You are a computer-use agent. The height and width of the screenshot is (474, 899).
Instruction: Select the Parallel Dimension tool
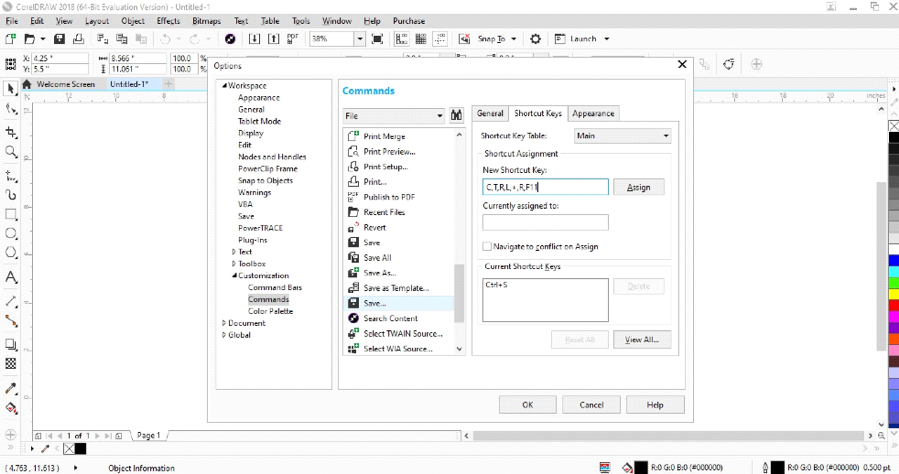coord(10,301)
